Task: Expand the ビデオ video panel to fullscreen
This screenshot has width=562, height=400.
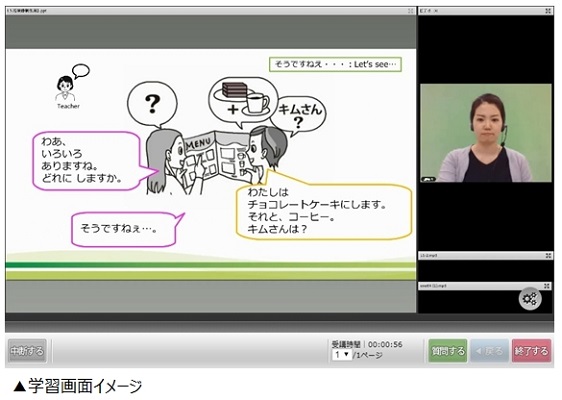Action: tap(548, 11)
